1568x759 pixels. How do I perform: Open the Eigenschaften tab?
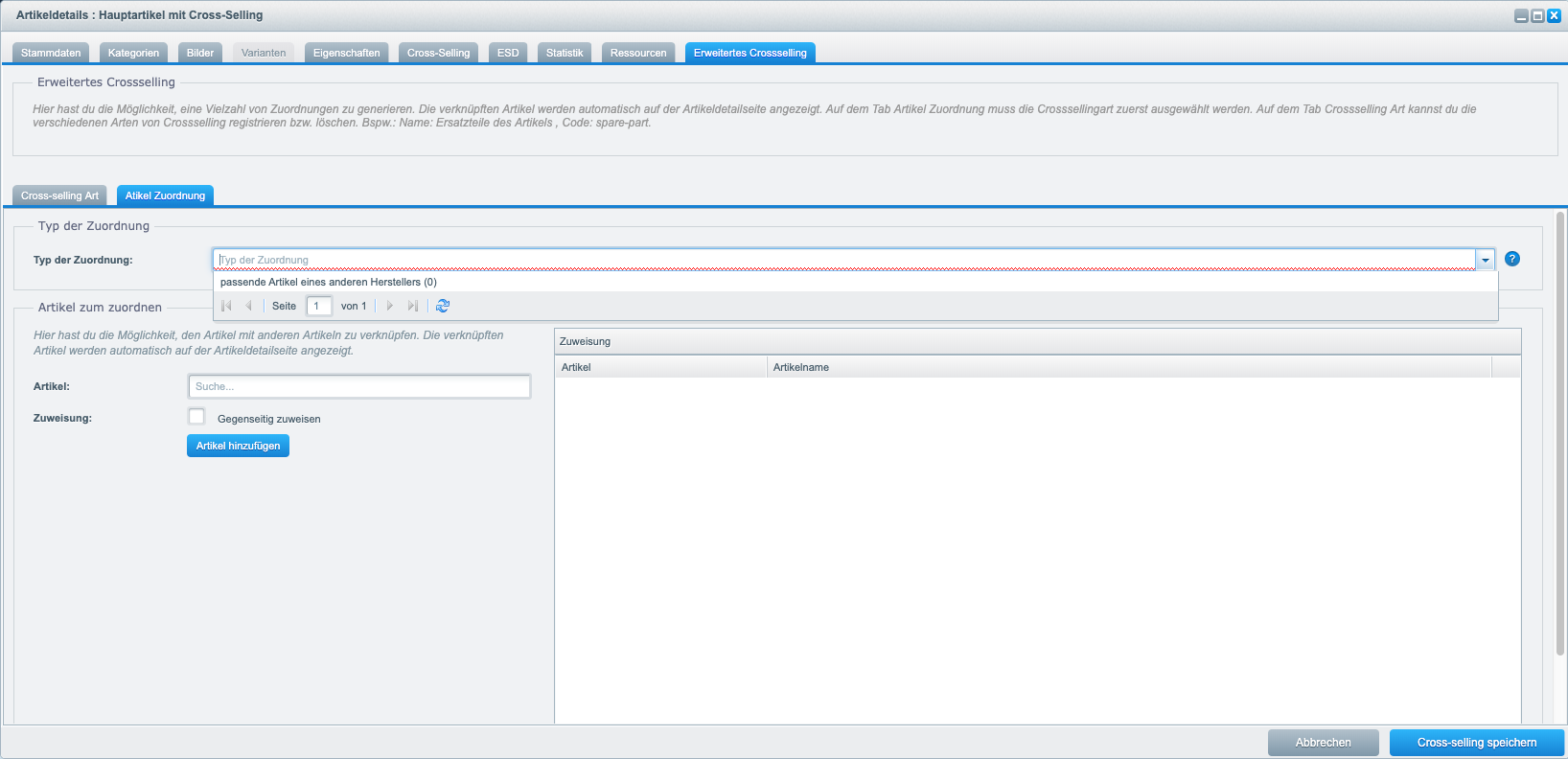tap(346, 53)
